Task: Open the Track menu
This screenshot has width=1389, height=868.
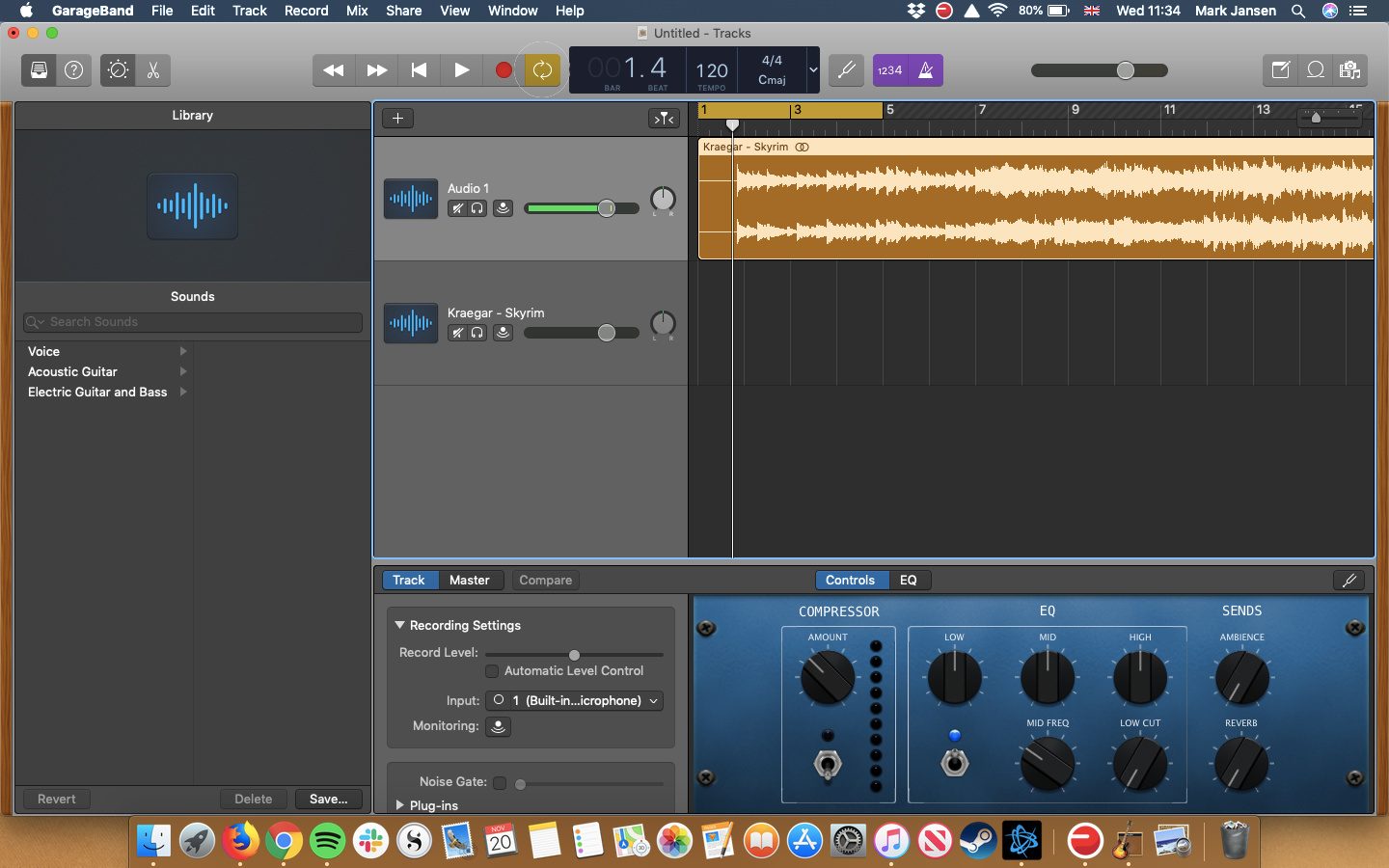Action: (249, 11)
